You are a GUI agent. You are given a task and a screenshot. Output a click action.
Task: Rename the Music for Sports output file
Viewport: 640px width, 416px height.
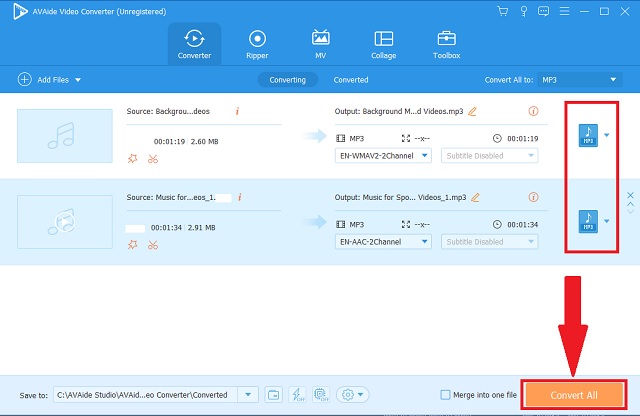[x=475, y=197]
